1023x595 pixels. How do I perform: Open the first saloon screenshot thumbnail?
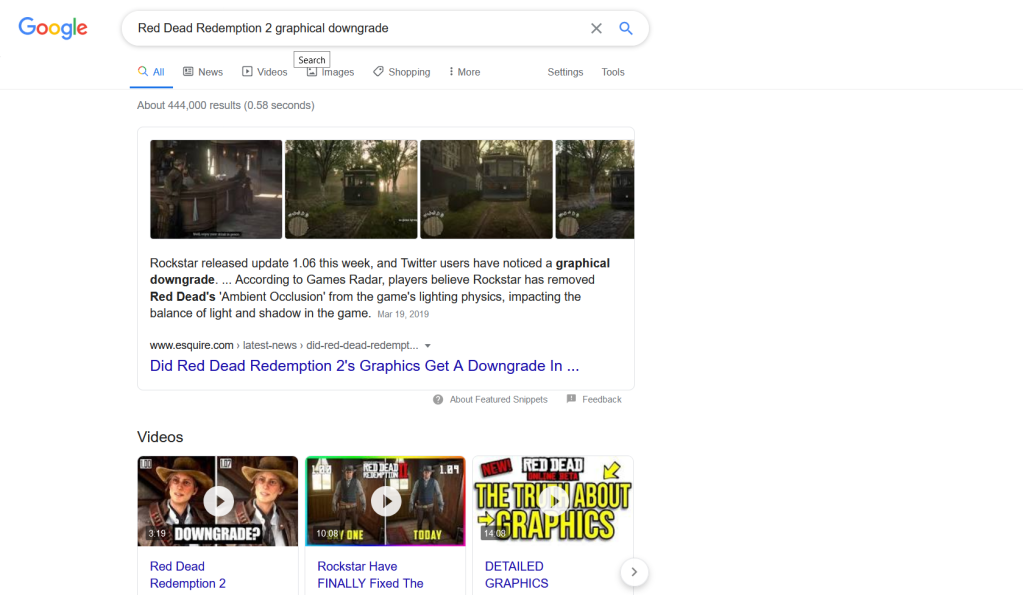216,189
